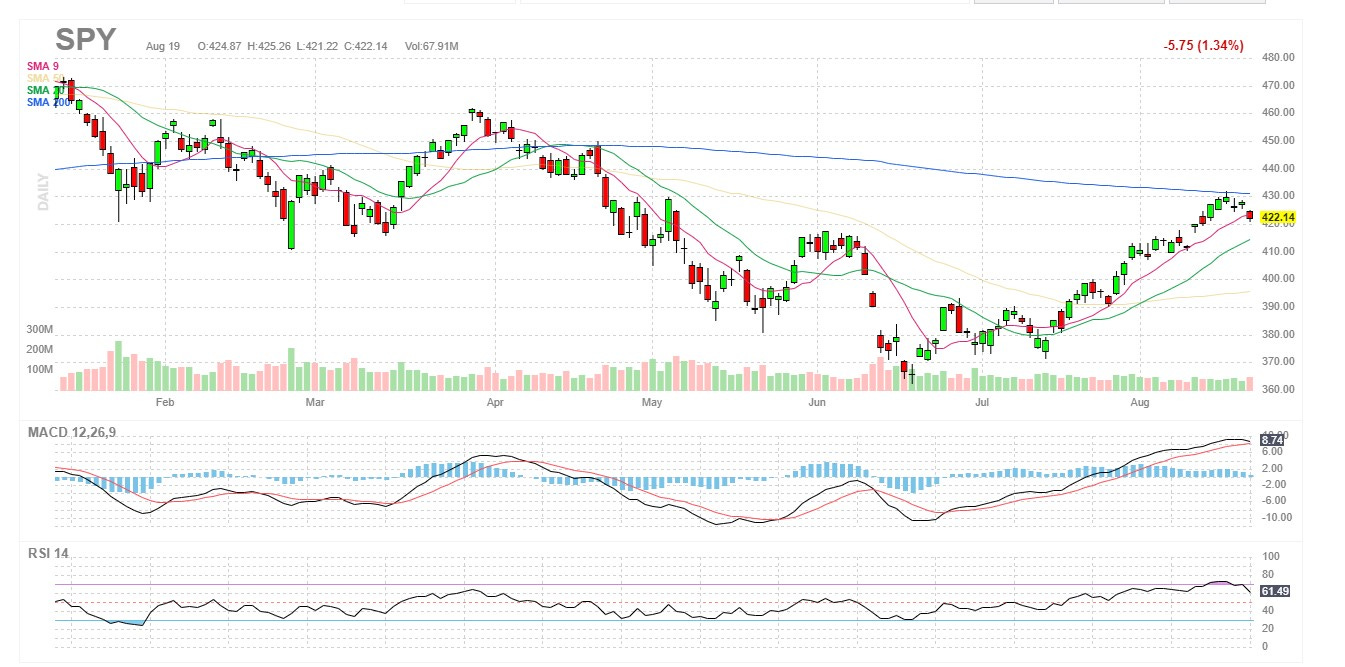This screenshot has width=1345, height=667.
Task: Select the faded SMA 50 legend label
Action: pyautogui.click(x=44, y=78)
